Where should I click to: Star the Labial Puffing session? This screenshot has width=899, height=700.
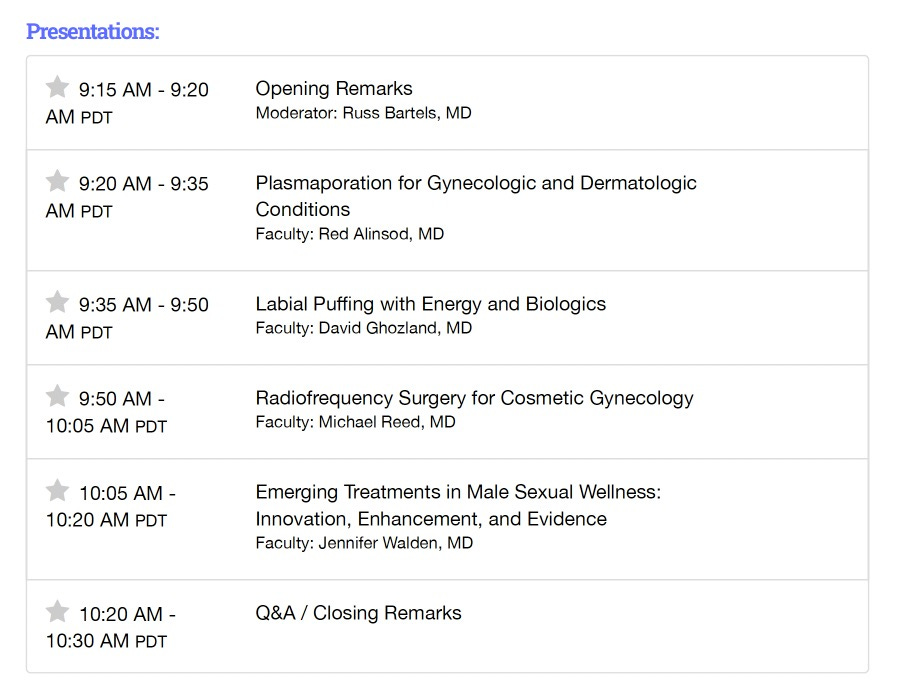[57, 302]
